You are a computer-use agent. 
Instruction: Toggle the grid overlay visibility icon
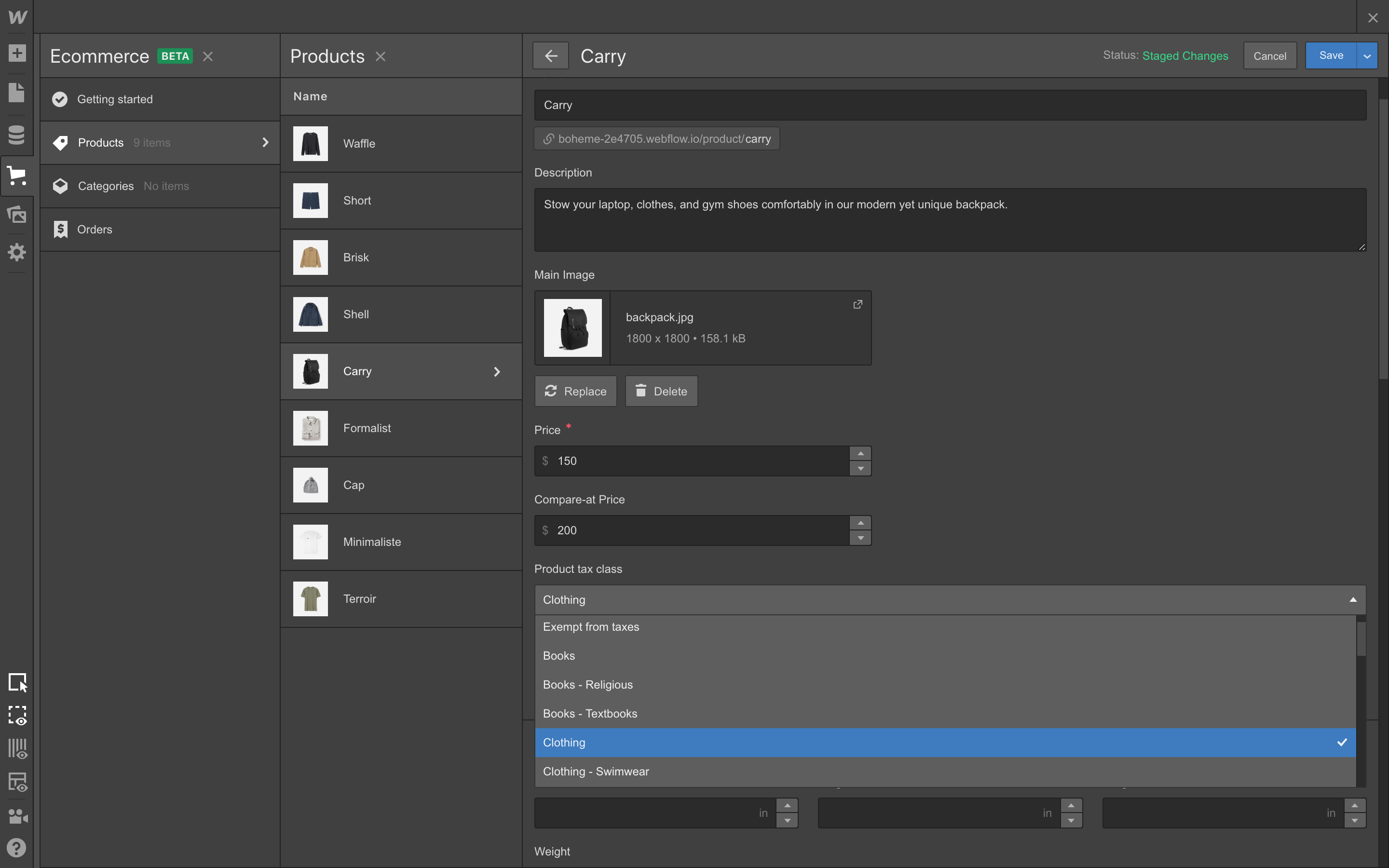[17, 748]
